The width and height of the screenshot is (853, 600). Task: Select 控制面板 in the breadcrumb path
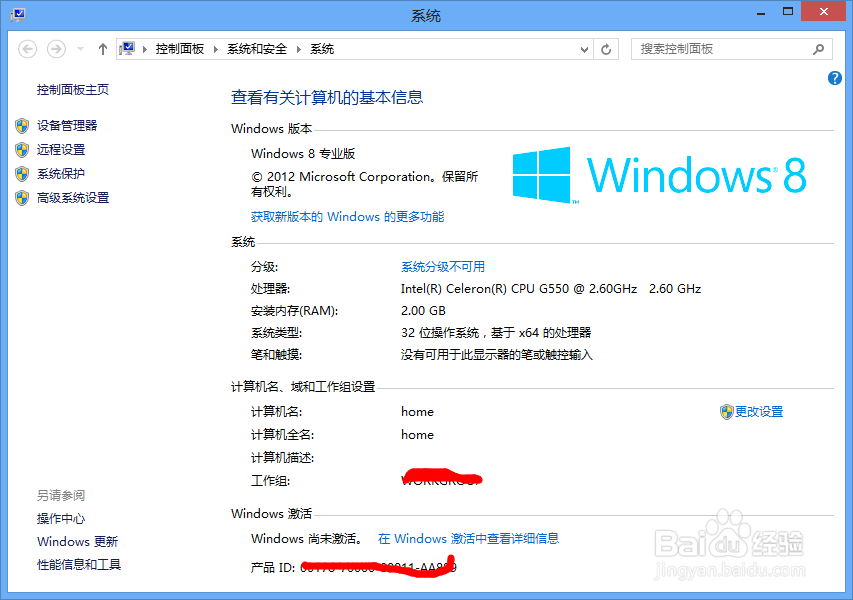pos(180,49)
